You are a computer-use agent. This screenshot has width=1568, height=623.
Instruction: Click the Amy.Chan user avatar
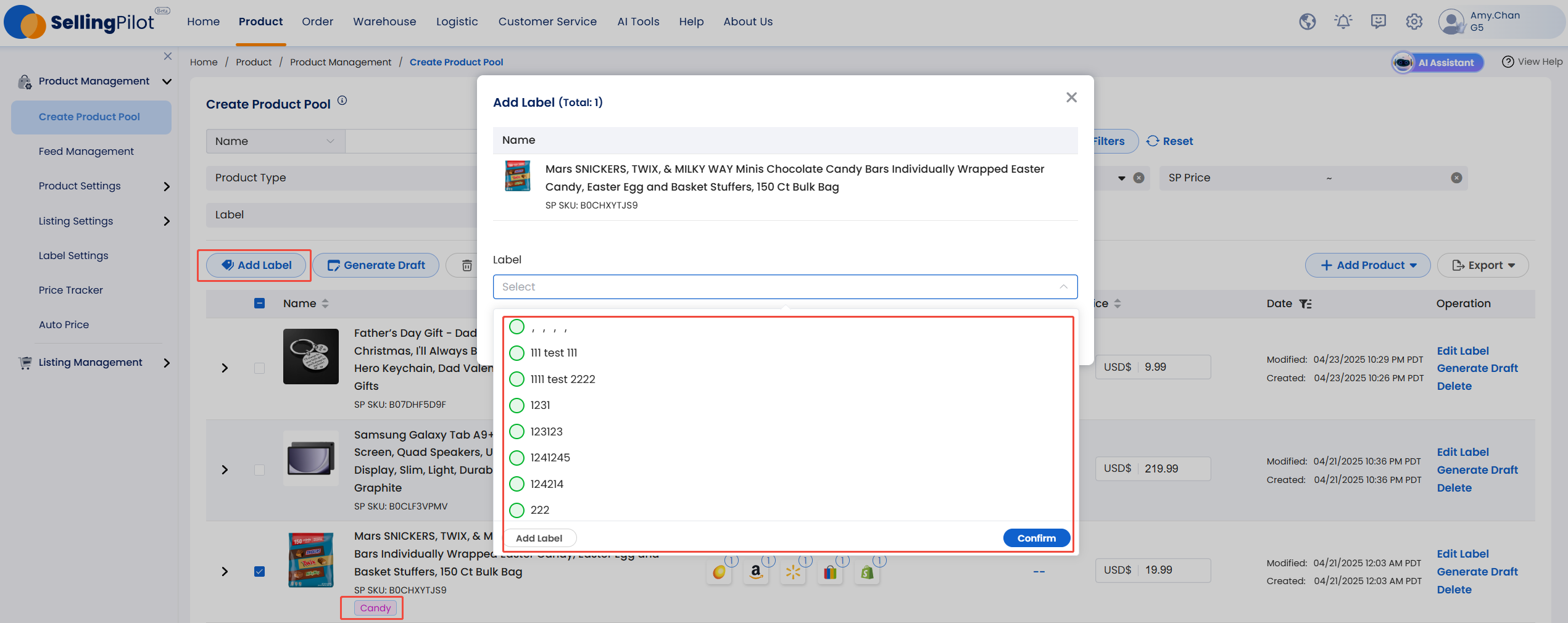(1451, 22)
